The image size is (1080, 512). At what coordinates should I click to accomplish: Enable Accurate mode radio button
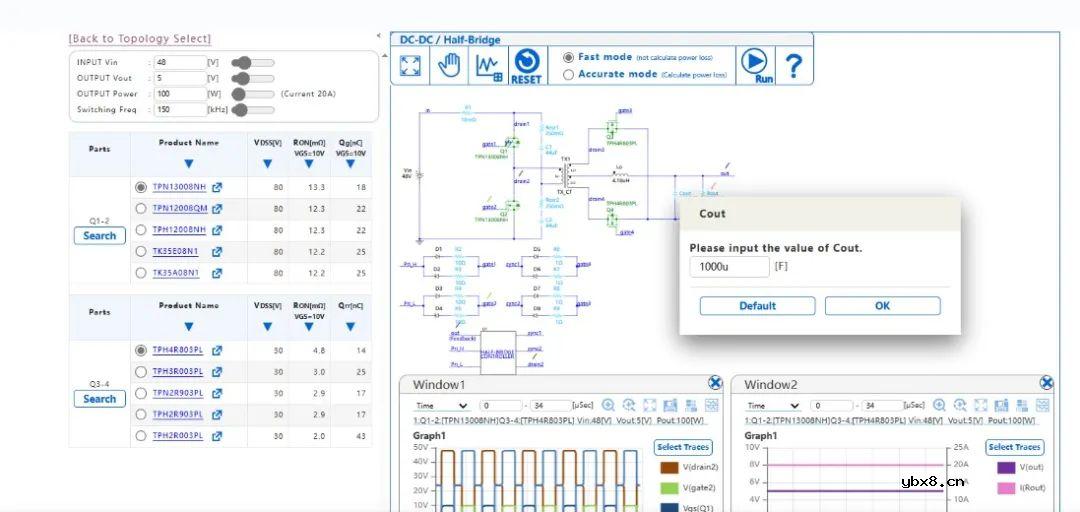(x=569, y=74)
